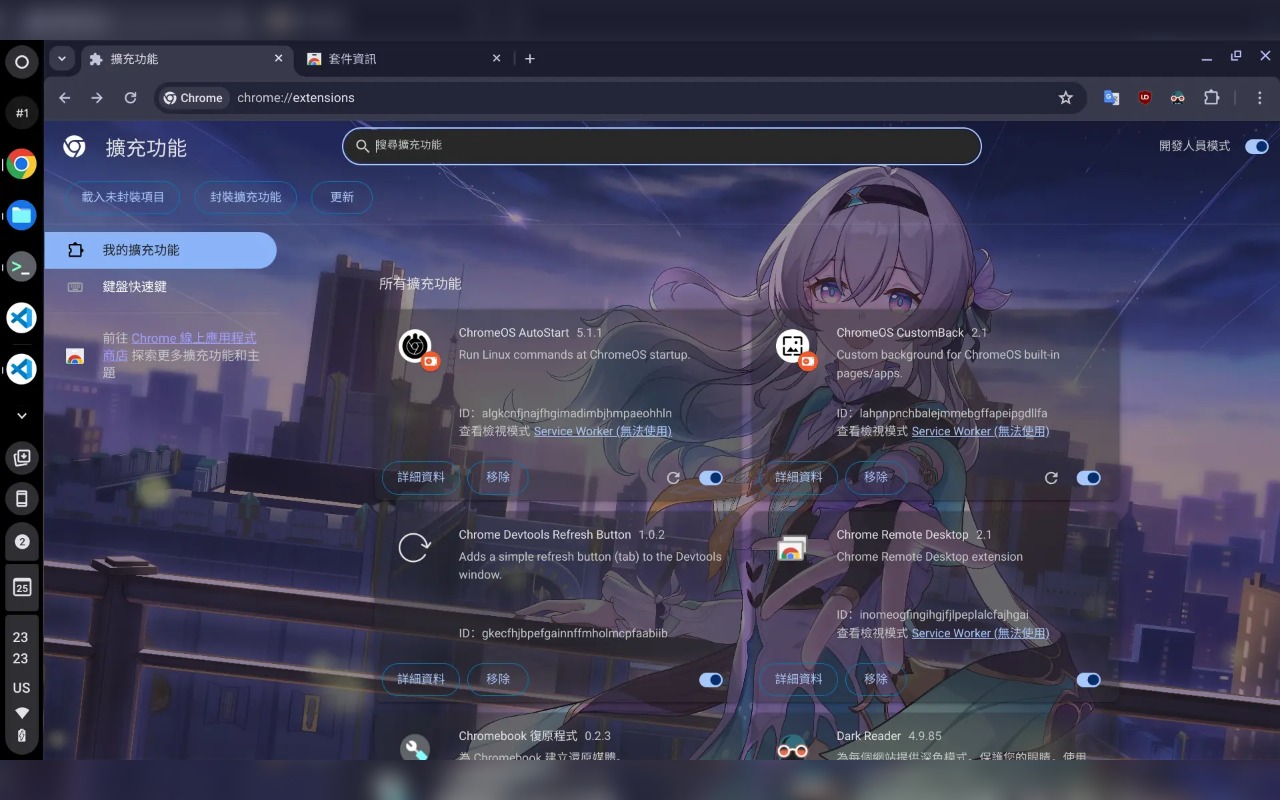Image resolution: width=1280 pixels, height=800 pixels.
Task: Remove the Chrome Remote Desktop extension
Action: point(876,680)
